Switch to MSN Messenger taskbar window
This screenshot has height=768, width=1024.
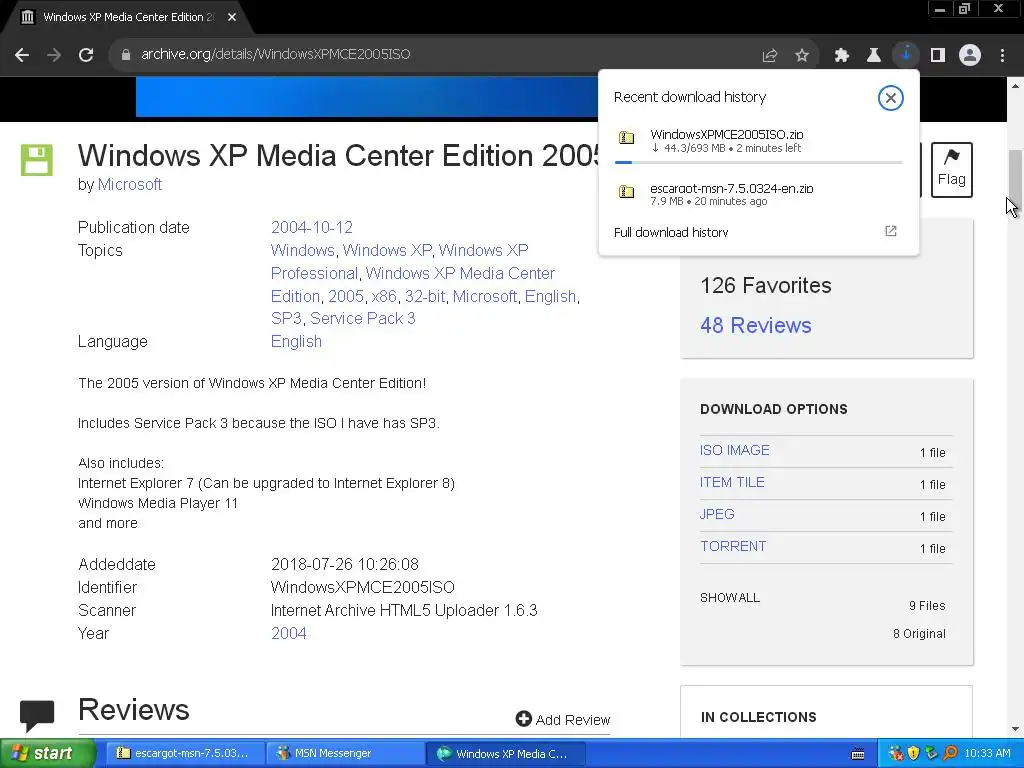coord(345,754)
